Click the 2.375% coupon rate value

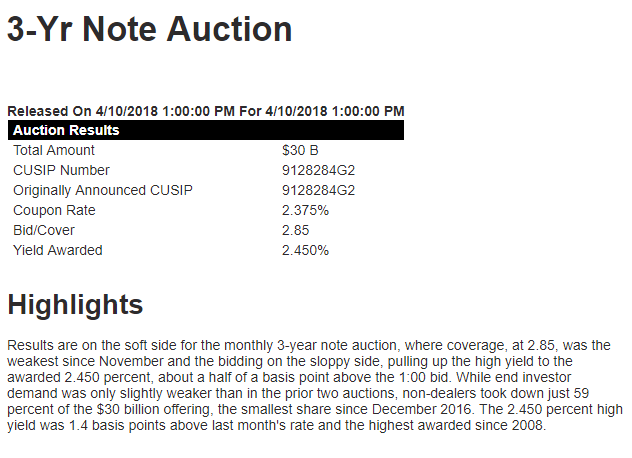[306, 210]
